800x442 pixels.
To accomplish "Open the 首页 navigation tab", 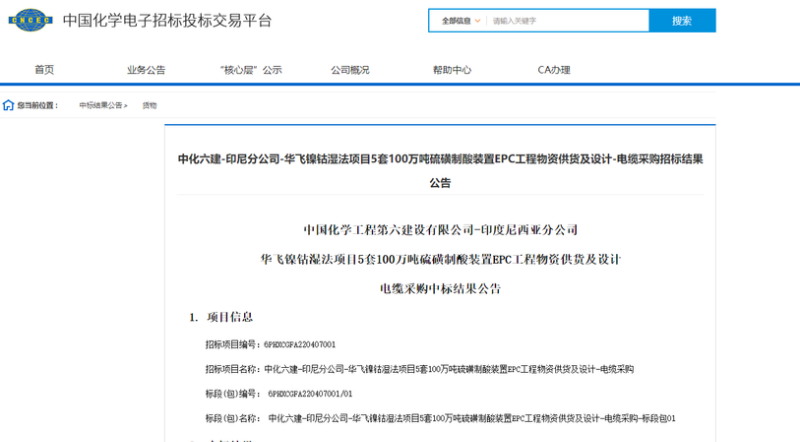I will [44, 70].
